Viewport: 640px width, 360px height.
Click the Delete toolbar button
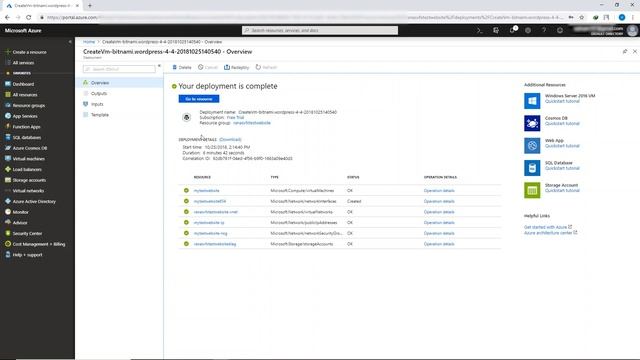[182, 67]
